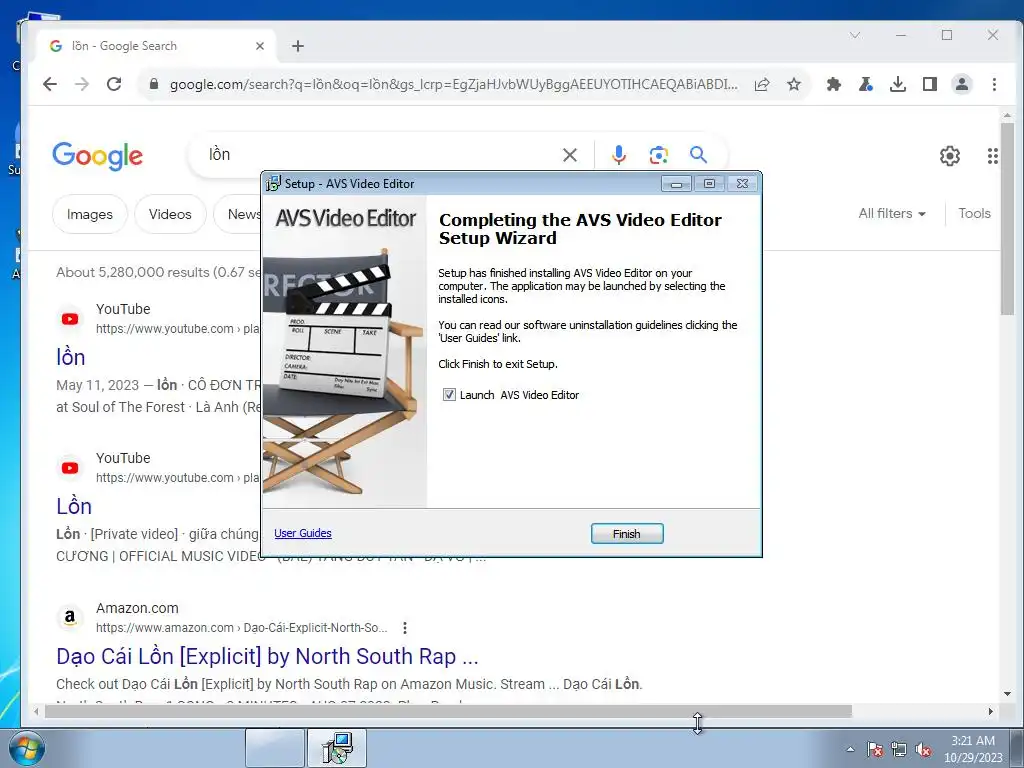
Task: Expand All filters dropdown
Action: tap(892, 214)
